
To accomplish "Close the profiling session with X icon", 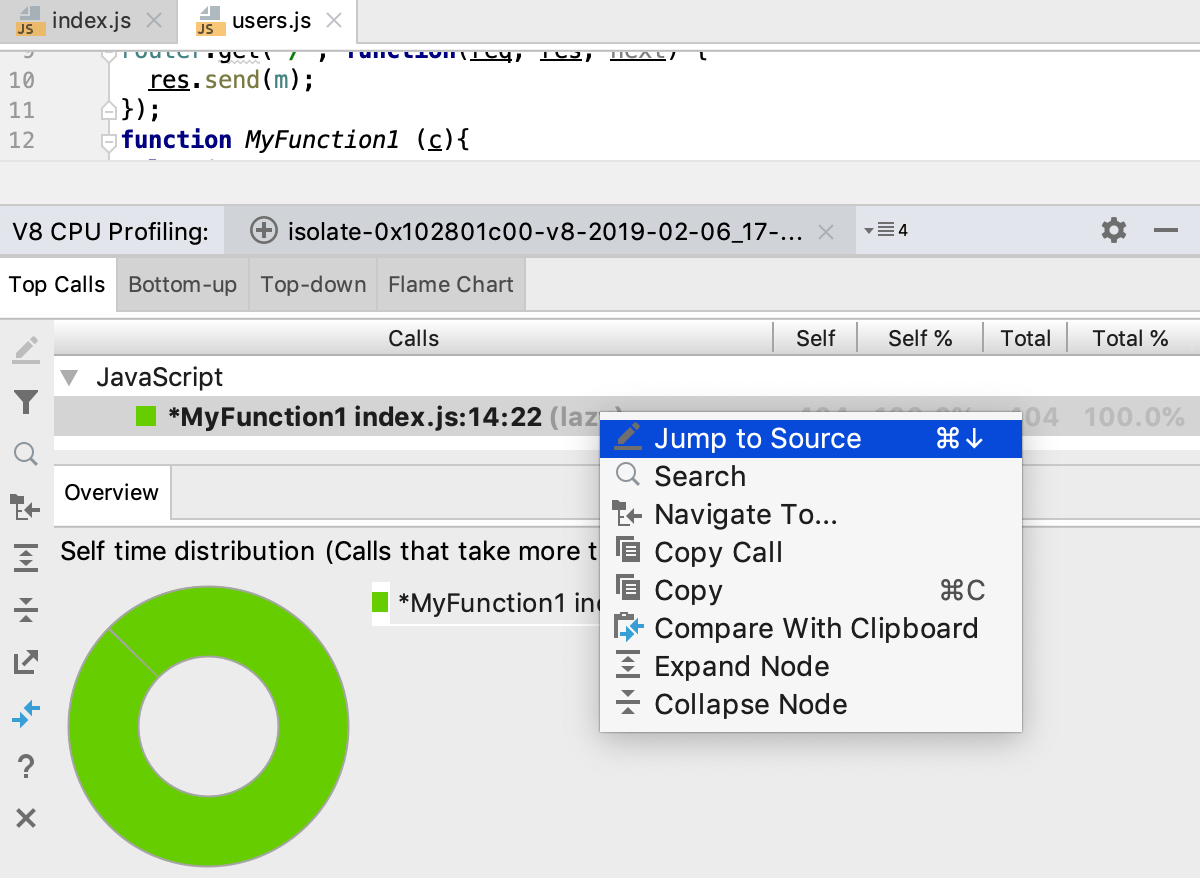I will click(826, 230).
